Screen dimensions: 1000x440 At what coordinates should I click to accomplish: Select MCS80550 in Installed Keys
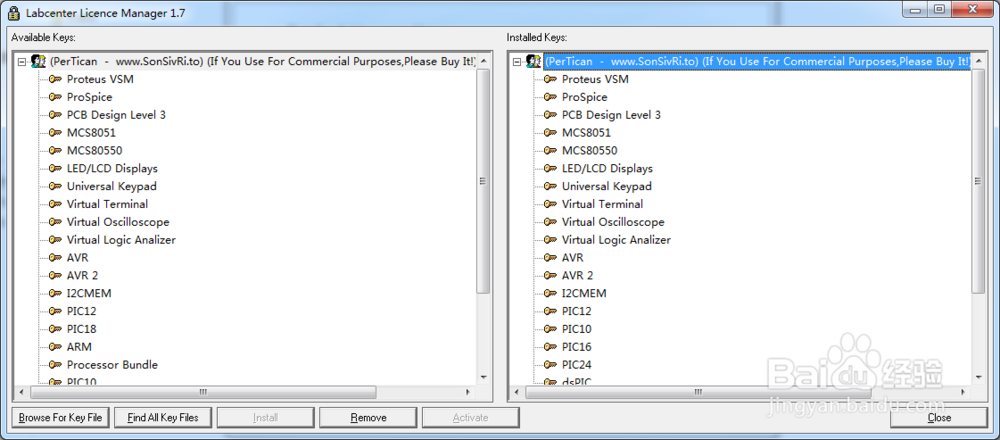coord(589,151)
